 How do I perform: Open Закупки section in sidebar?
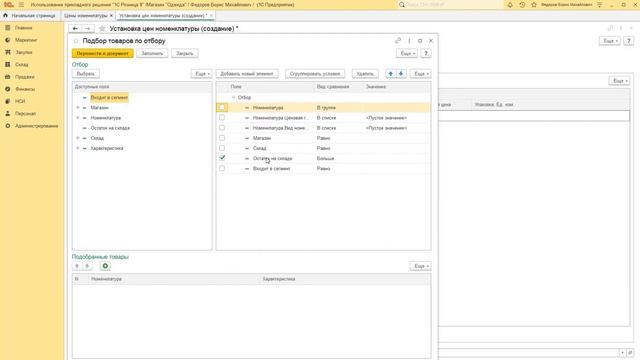click(x=23, y=52)
